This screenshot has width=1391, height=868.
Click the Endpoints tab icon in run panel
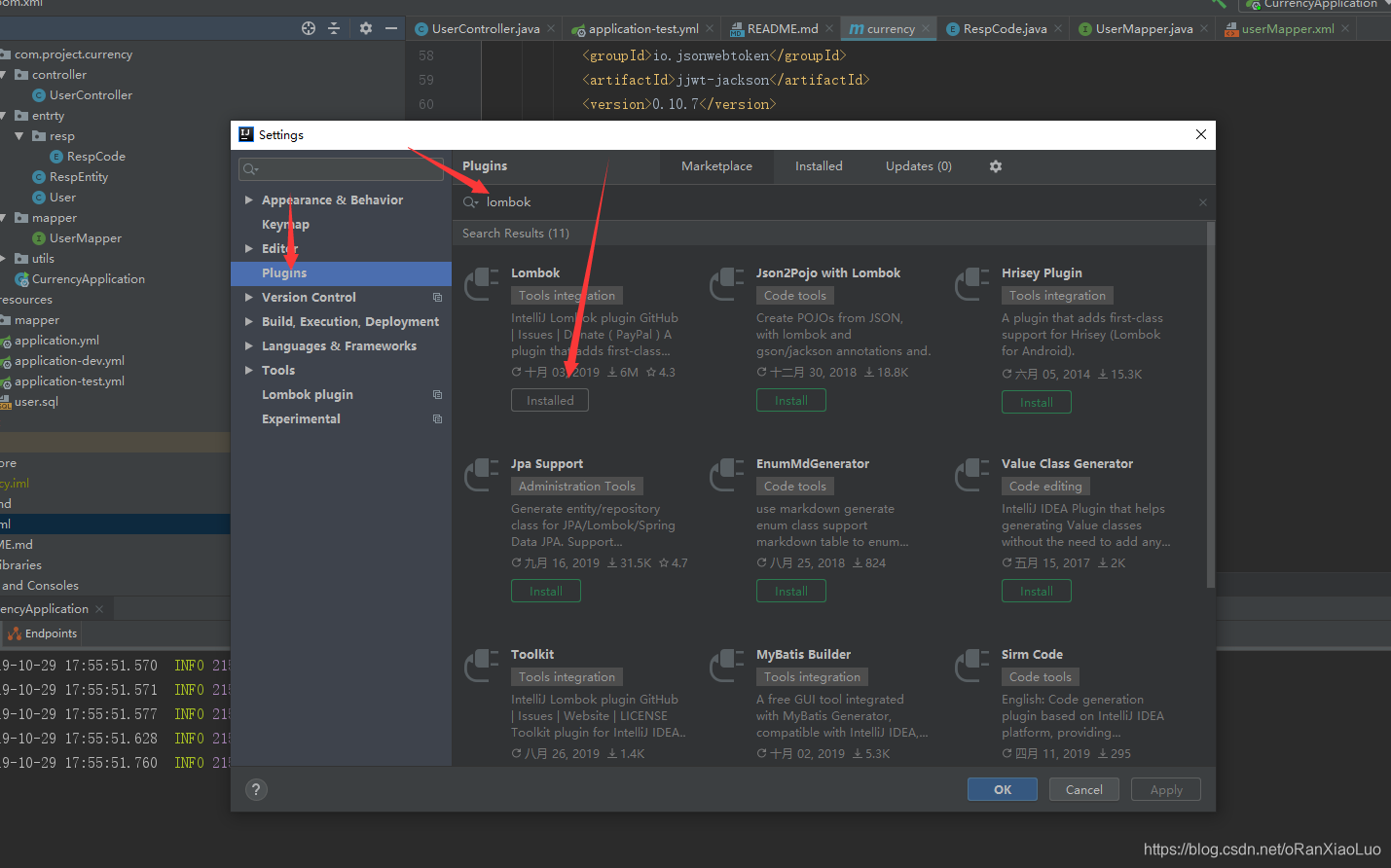tap(15, 633)
